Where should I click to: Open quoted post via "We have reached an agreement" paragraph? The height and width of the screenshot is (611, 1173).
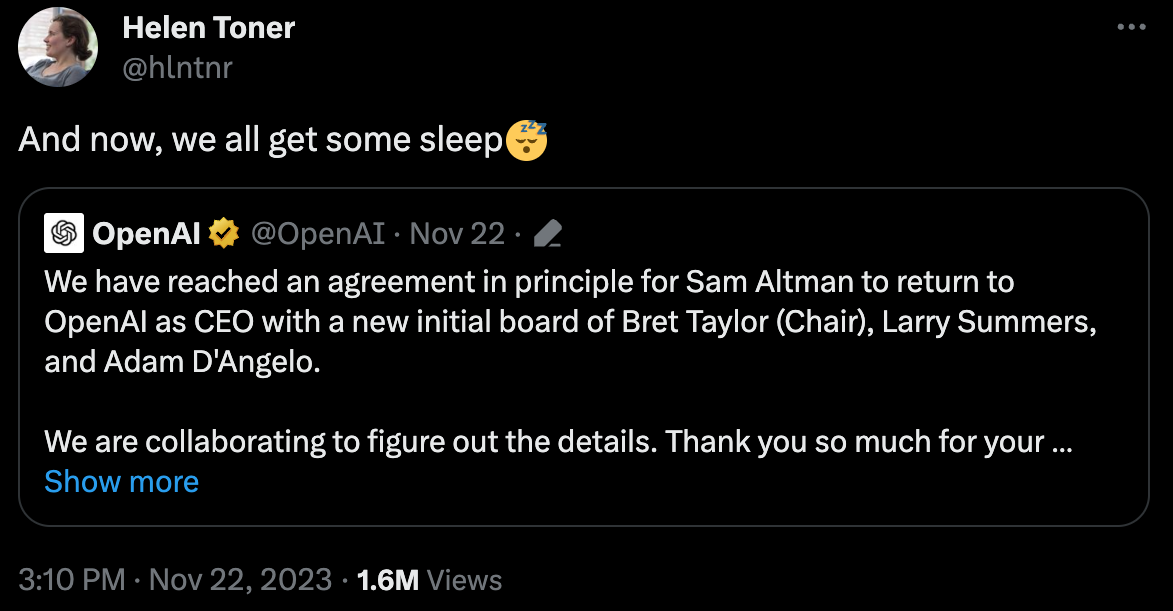[570, 322]
